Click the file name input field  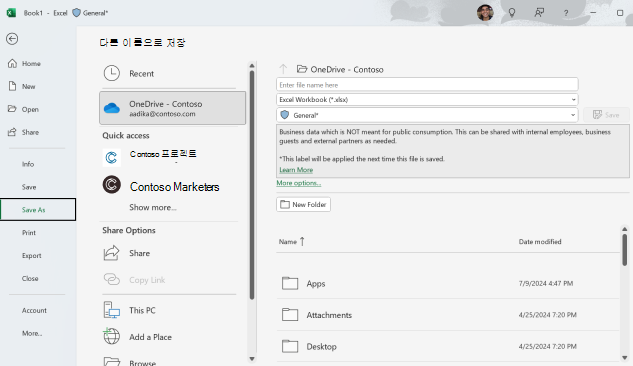(427, 85)
